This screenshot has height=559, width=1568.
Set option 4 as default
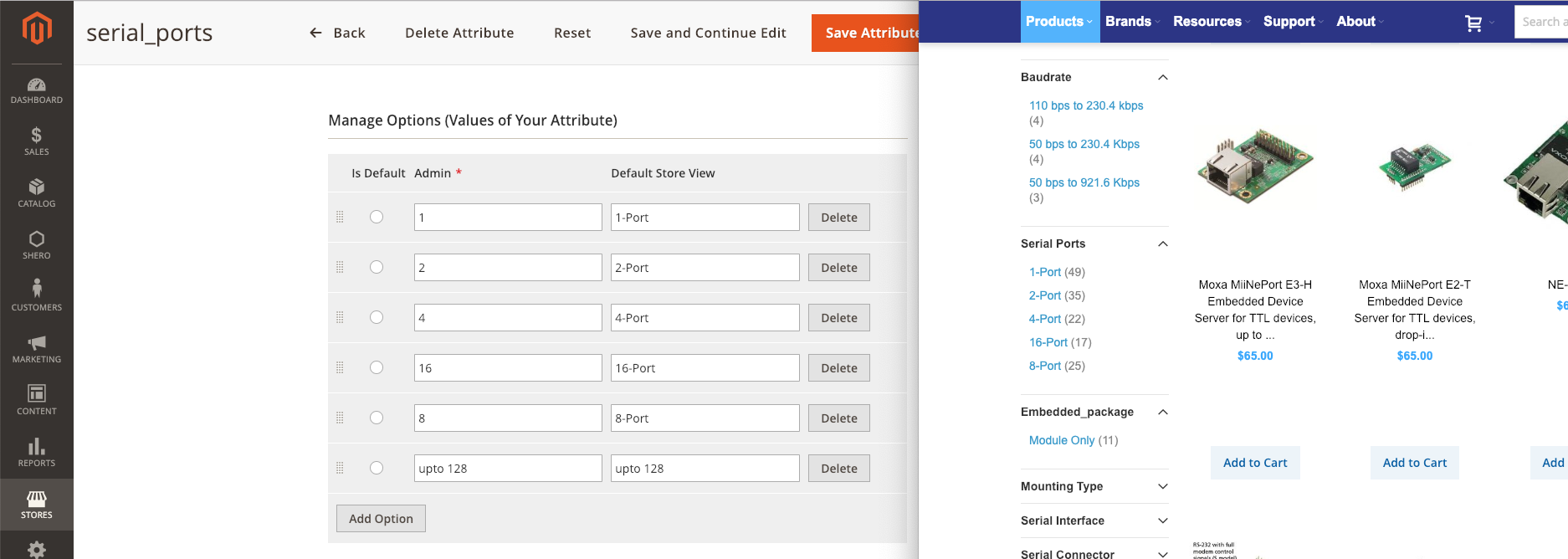(x=377, y=317)
